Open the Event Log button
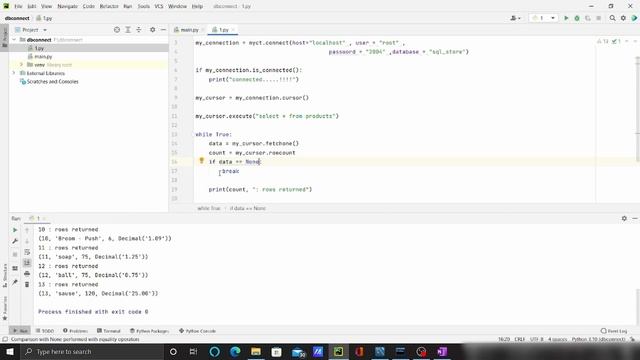 point(614,331)
